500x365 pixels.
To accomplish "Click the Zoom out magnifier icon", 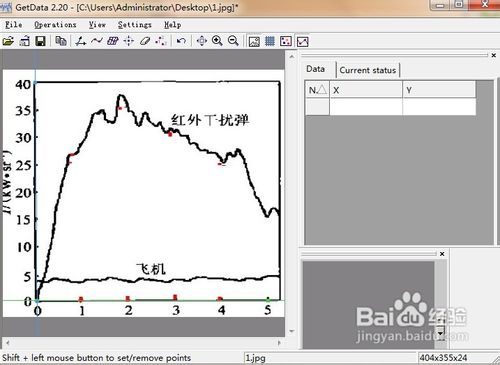I will pos(233,41).
